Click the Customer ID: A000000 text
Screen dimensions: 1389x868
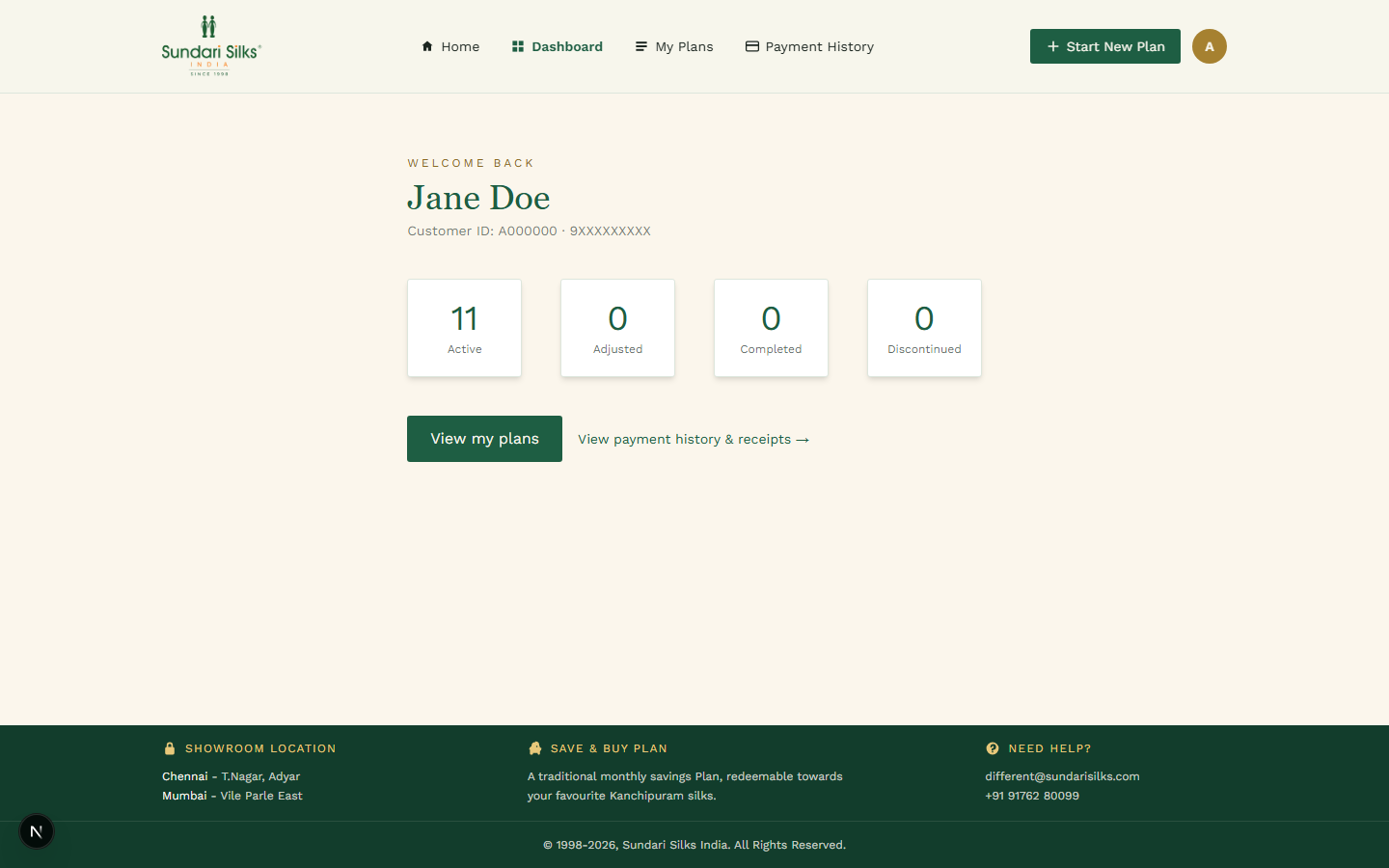pos(482,231)
